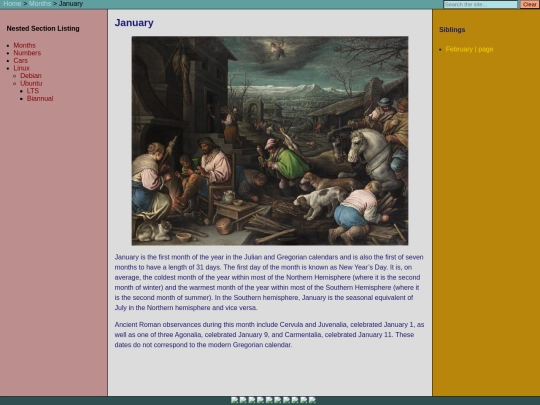
Task: Click the Clear search button
Action: coord(529,4)
